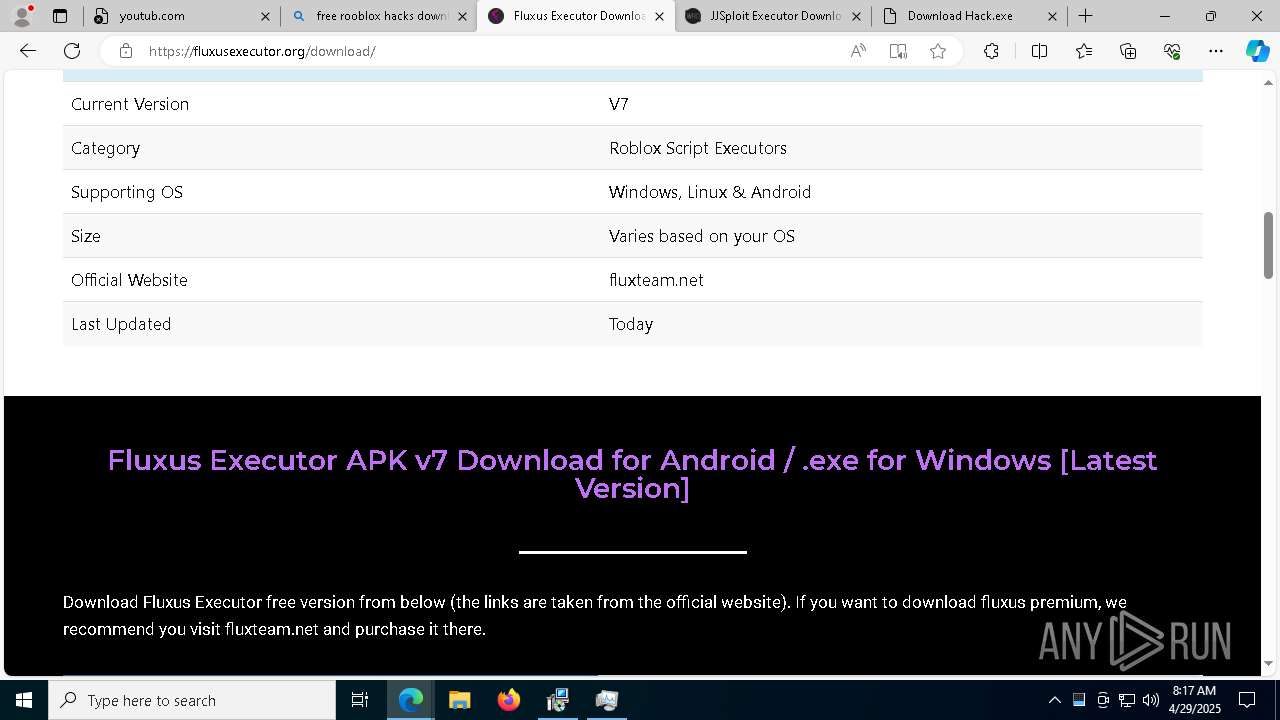Close the Download Hack.exe tab

click(1053, 16)
